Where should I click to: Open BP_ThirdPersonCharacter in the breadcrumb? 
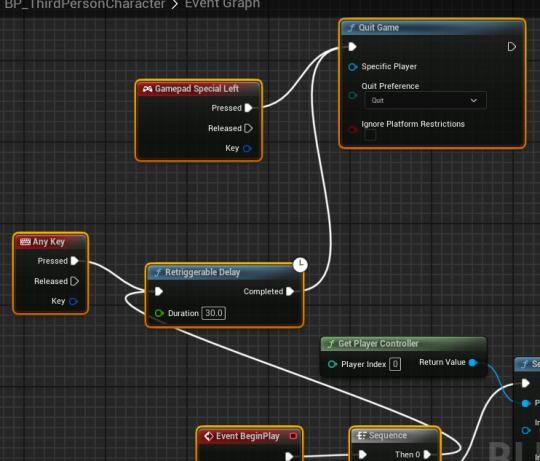point(85,4)
